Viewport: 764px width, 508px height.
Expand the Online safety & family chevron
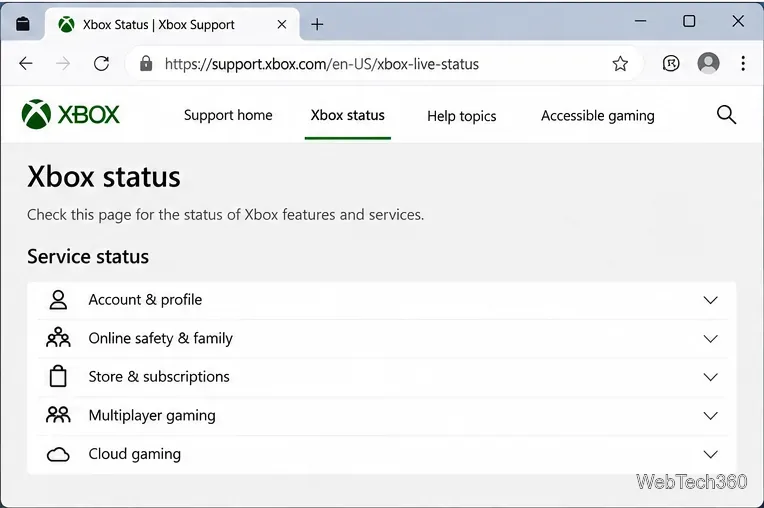(710, 339)
